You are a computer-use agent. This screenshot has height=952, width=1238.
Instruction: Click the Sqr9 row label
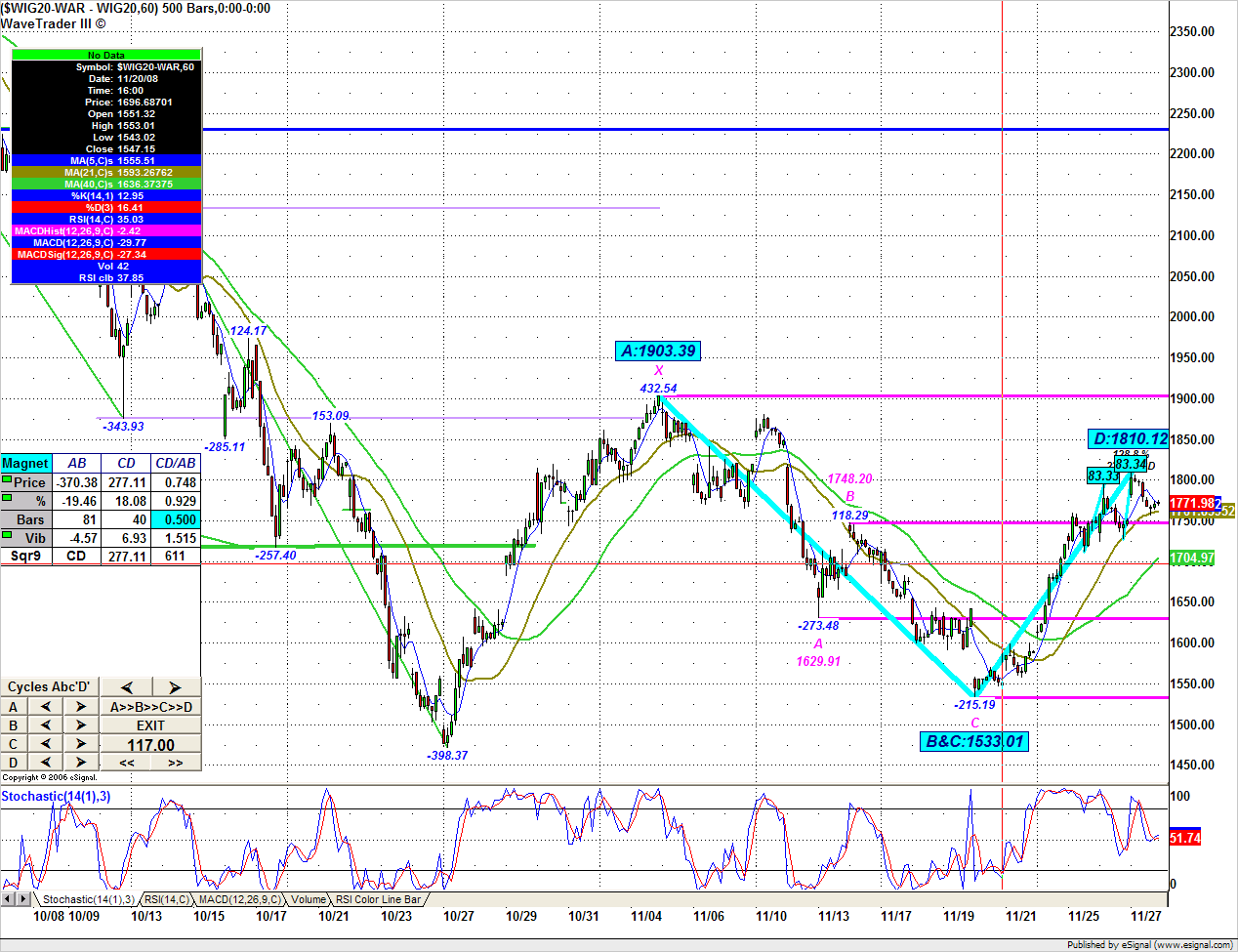point(26,556)
